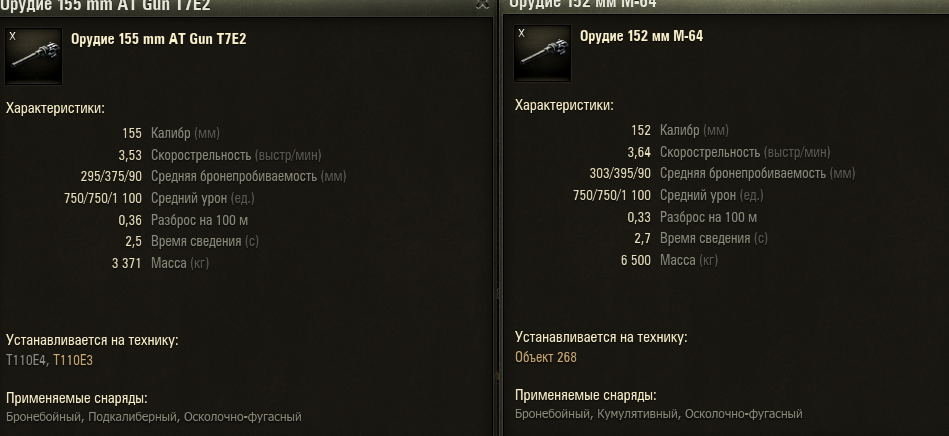The width and height of the screenshot is (949, 436).
Task: Select the 295/375/90 penetration value
Action: point(111,176)
